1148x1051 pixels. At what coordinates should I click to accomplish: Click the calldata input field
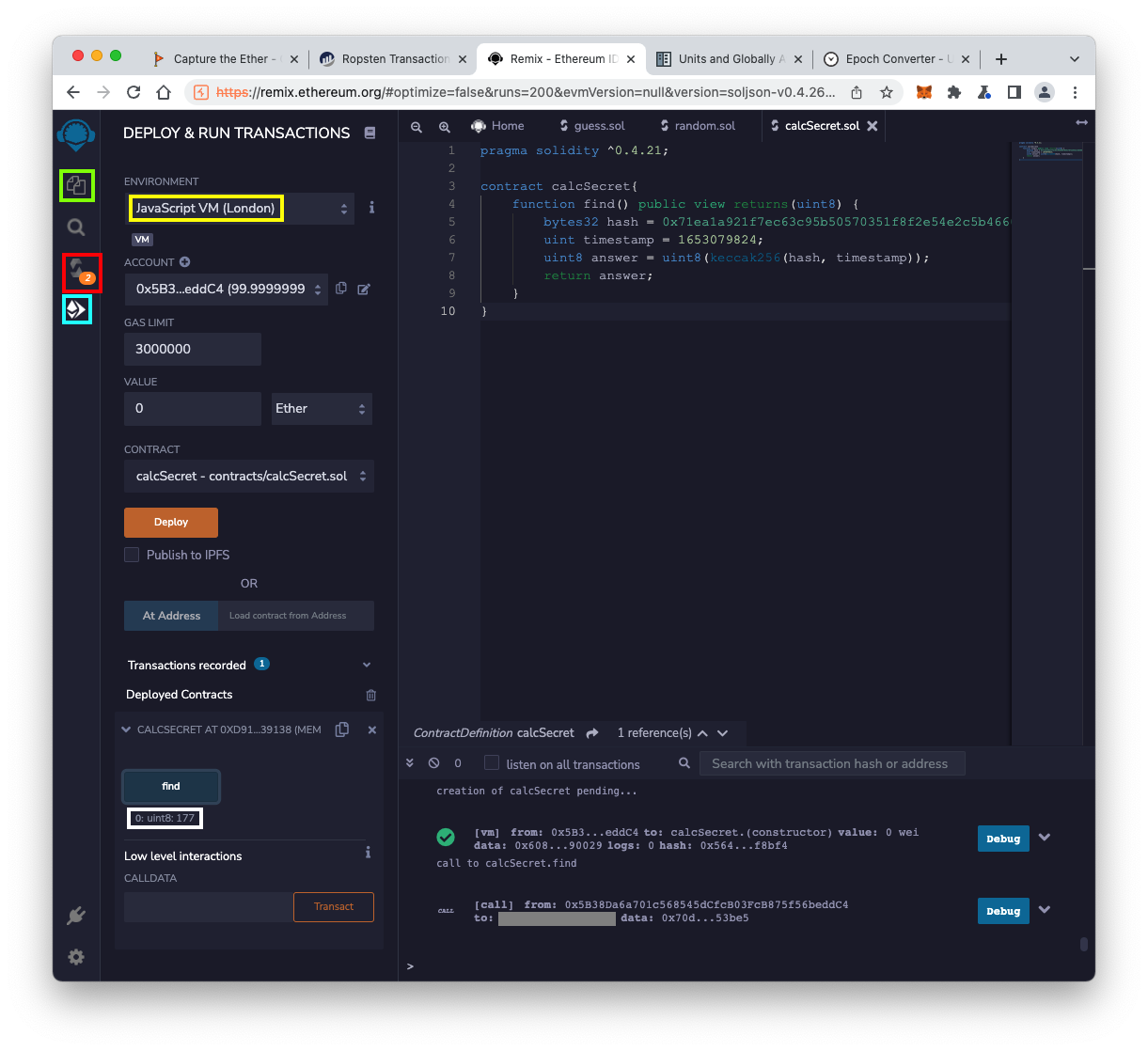(x=209, y=907)
